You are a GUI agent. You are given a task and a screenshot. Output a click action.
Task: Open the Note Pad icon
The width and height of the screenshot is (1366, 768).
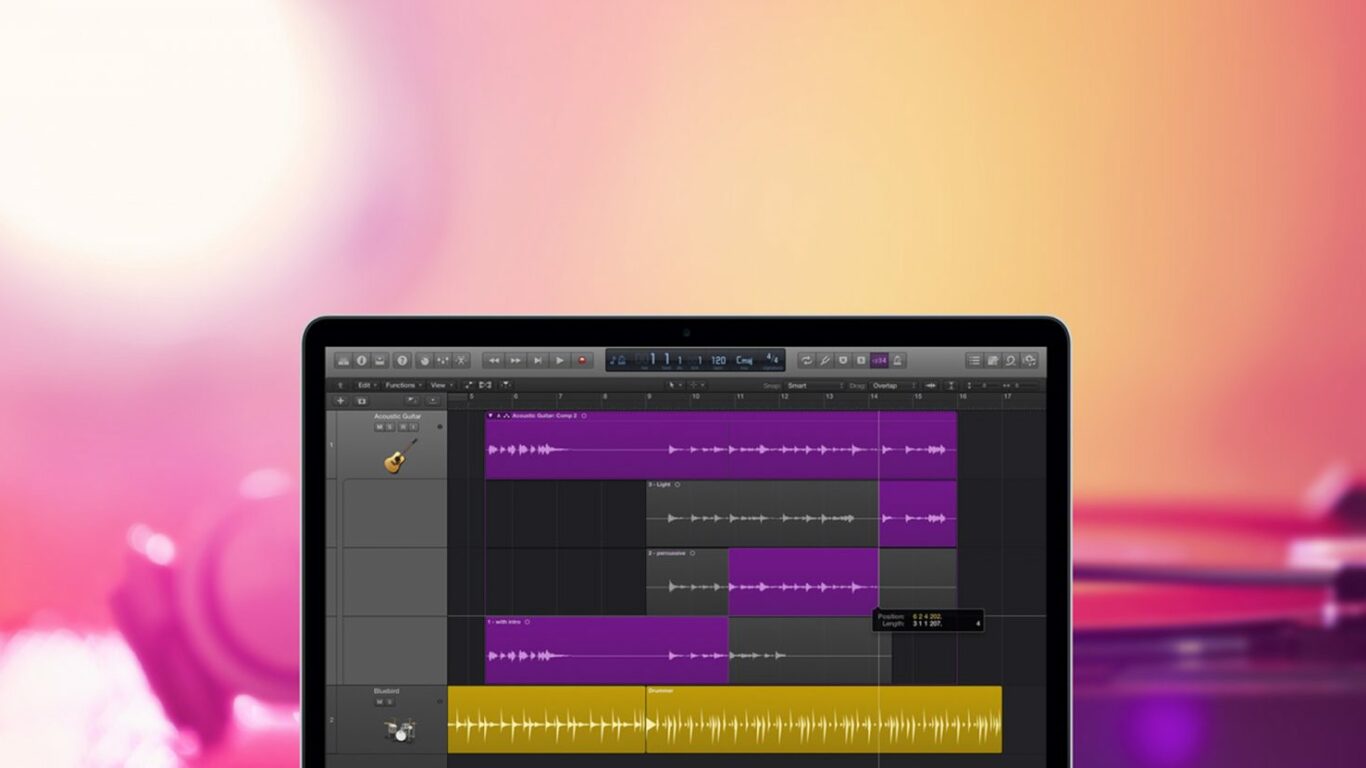coord(992,361)
